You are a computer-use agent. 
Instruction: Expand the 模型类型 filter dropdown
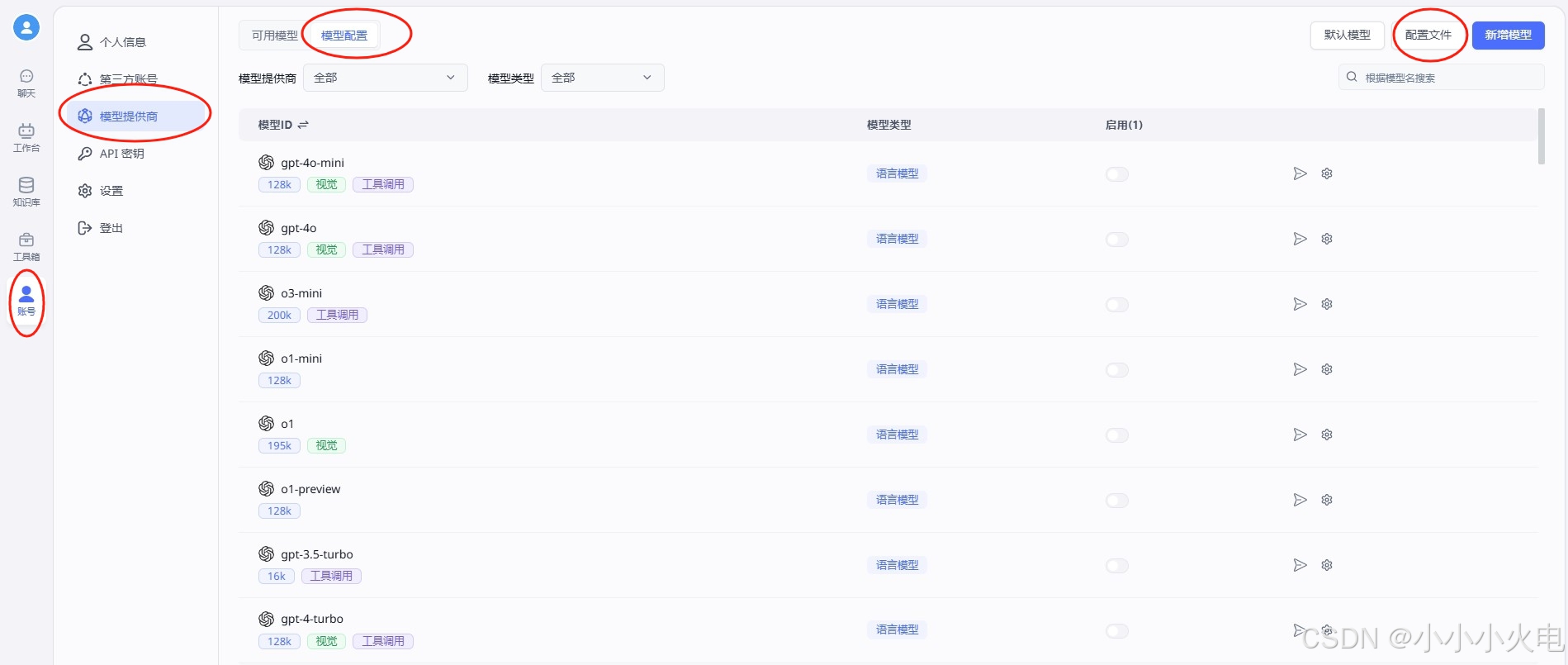[602, 78]
